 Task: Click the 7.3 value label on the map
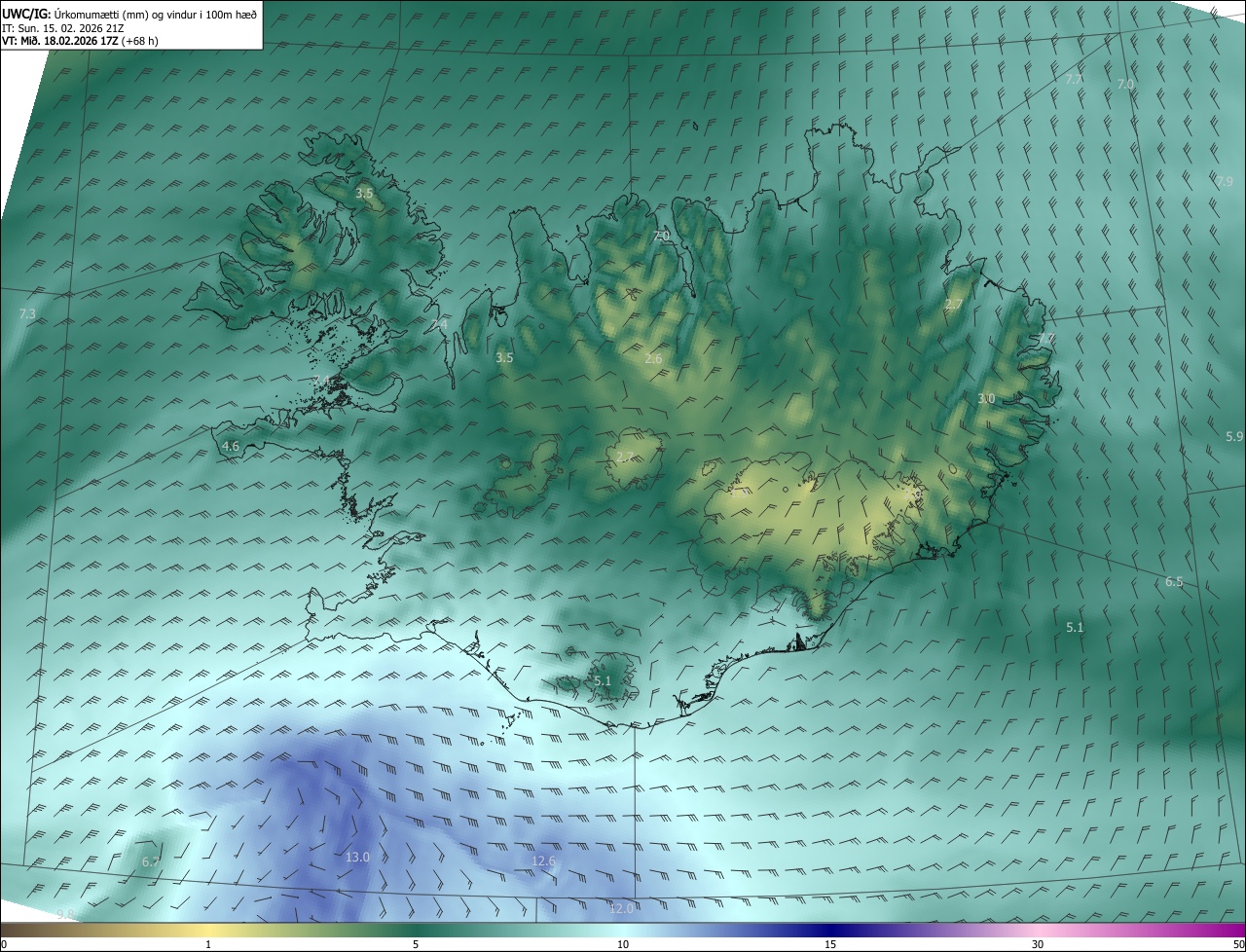point(27,313)
